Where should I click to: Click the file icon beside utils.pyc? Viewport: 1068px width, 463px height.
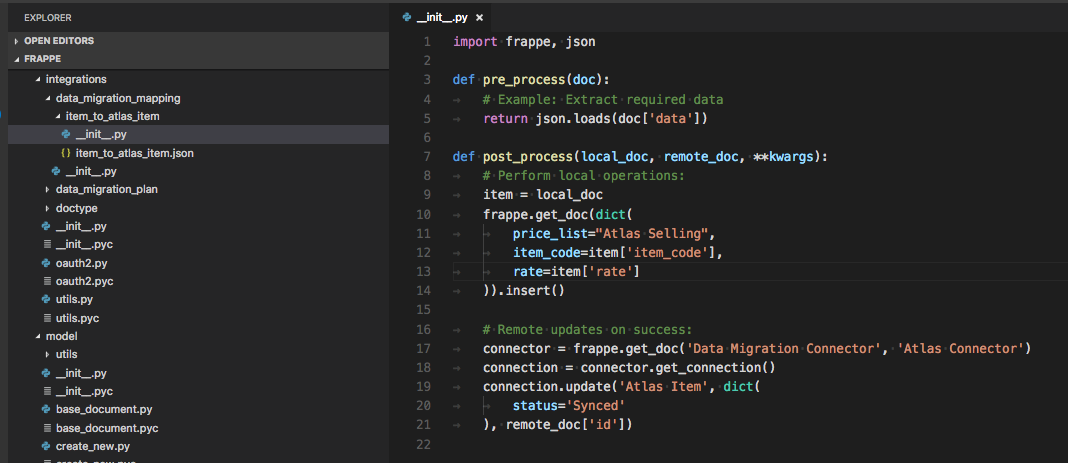[46, 318]
